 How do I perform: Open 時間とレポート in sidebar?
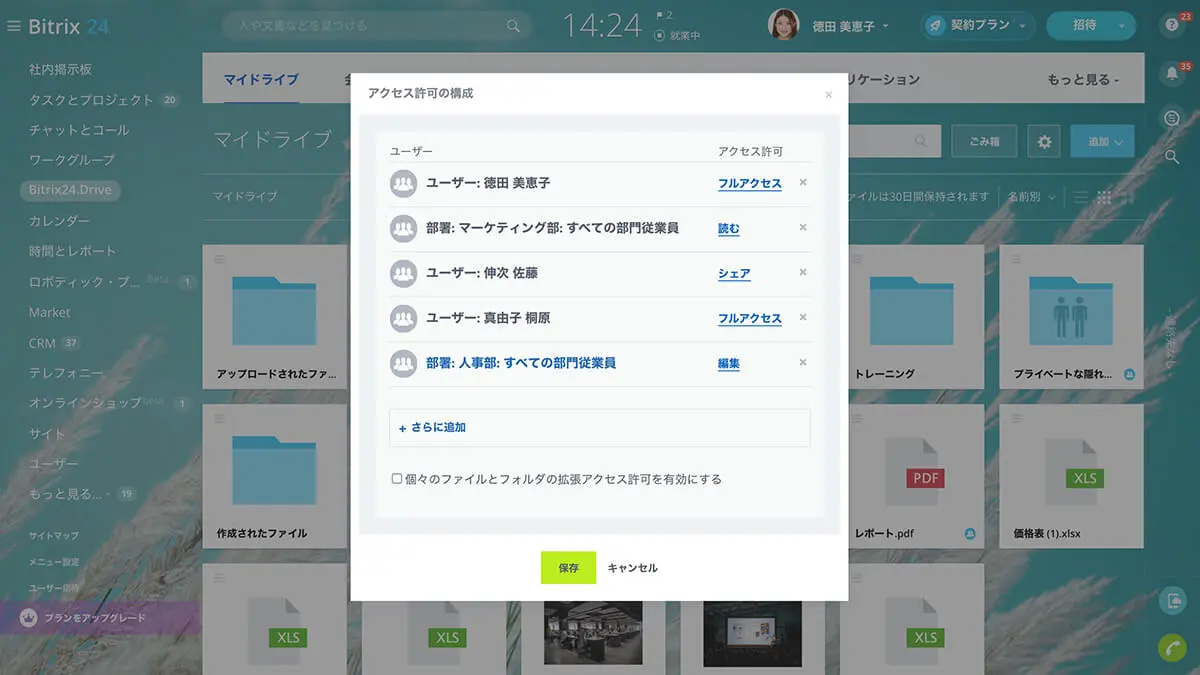click(x=72, y=251)
